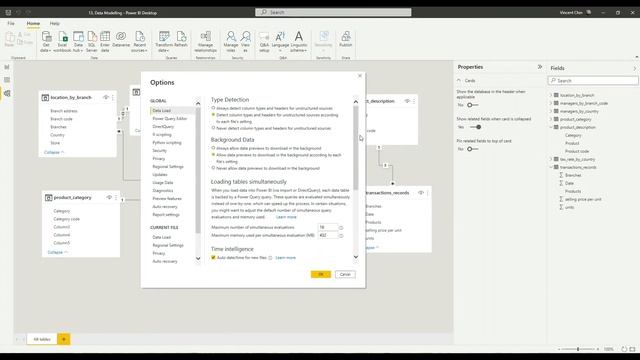
Task: Click the View as roles icon
Action: coord(245,42)
